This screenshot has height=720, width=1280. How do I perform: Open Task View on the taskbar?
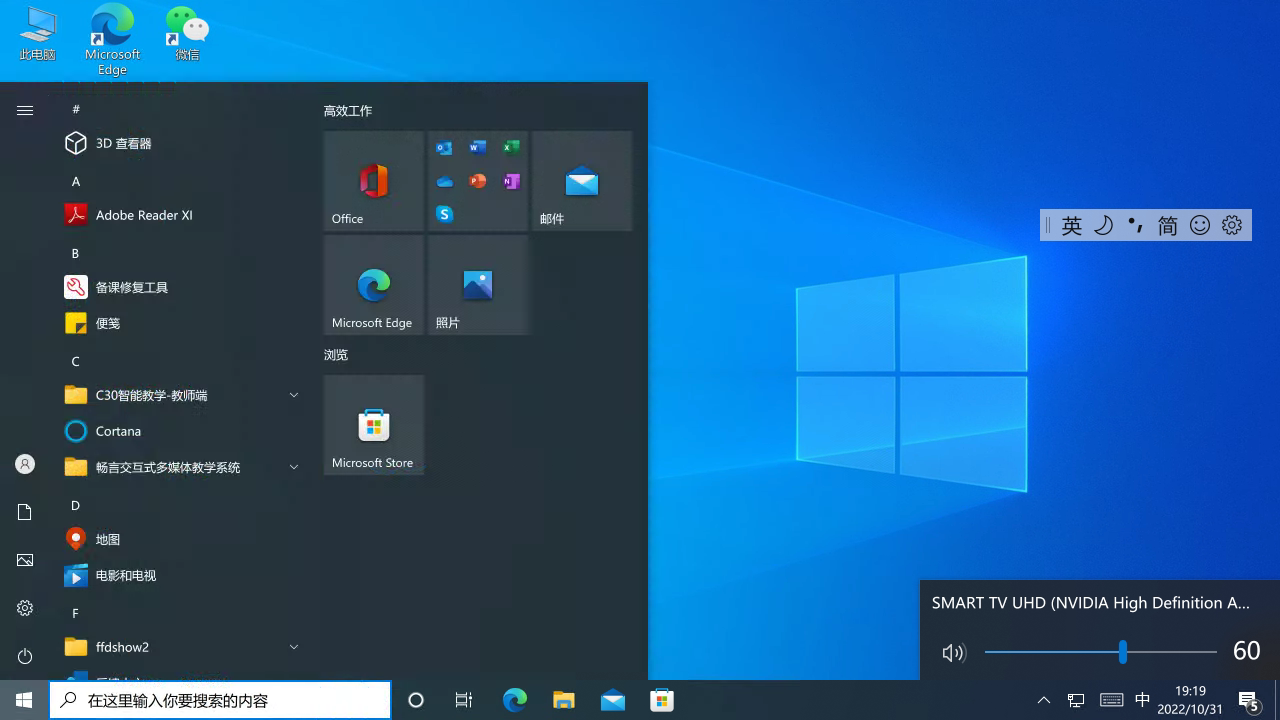pos(464,700)
